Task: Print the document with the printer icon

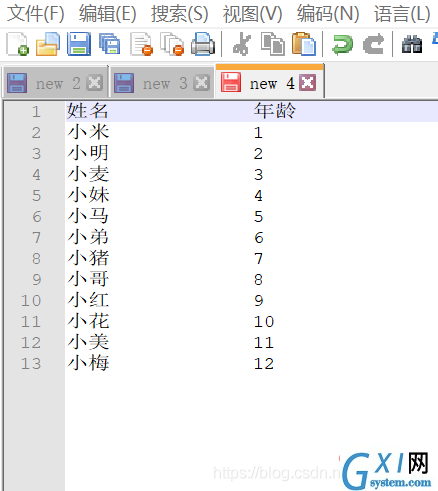Action: (x=203, y=44)
